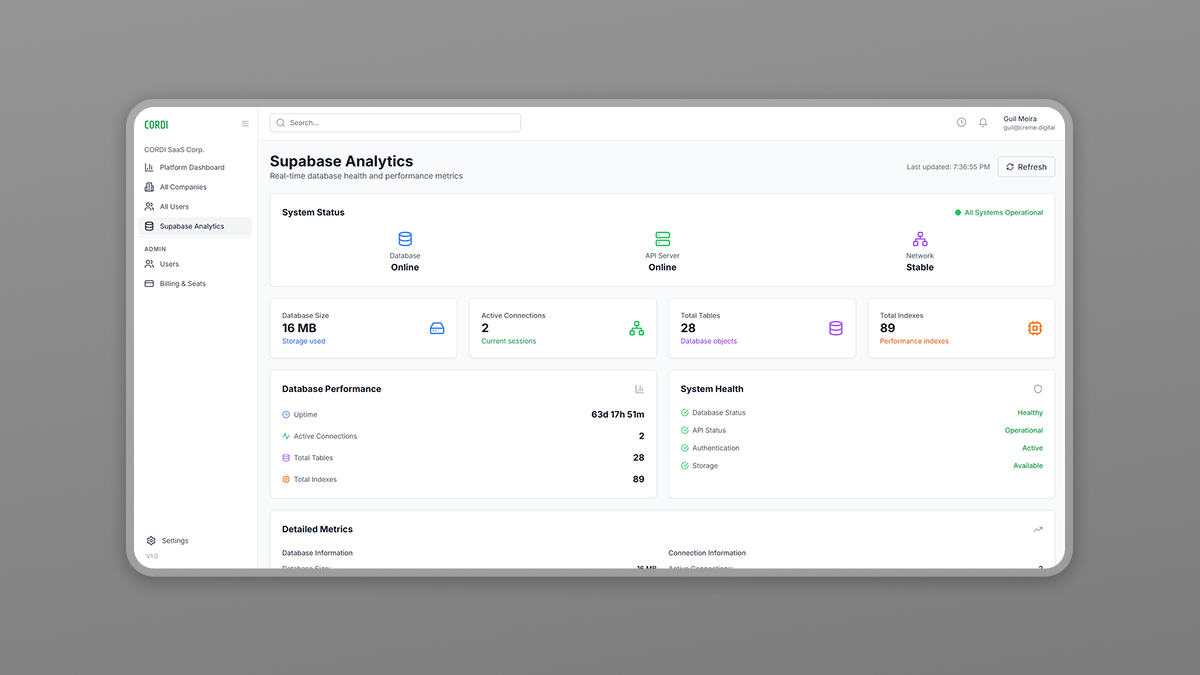Click the Detailed Metrics trend icon
The image size is (1200, 675).
pyautogui.click(x=1038, y=530)
